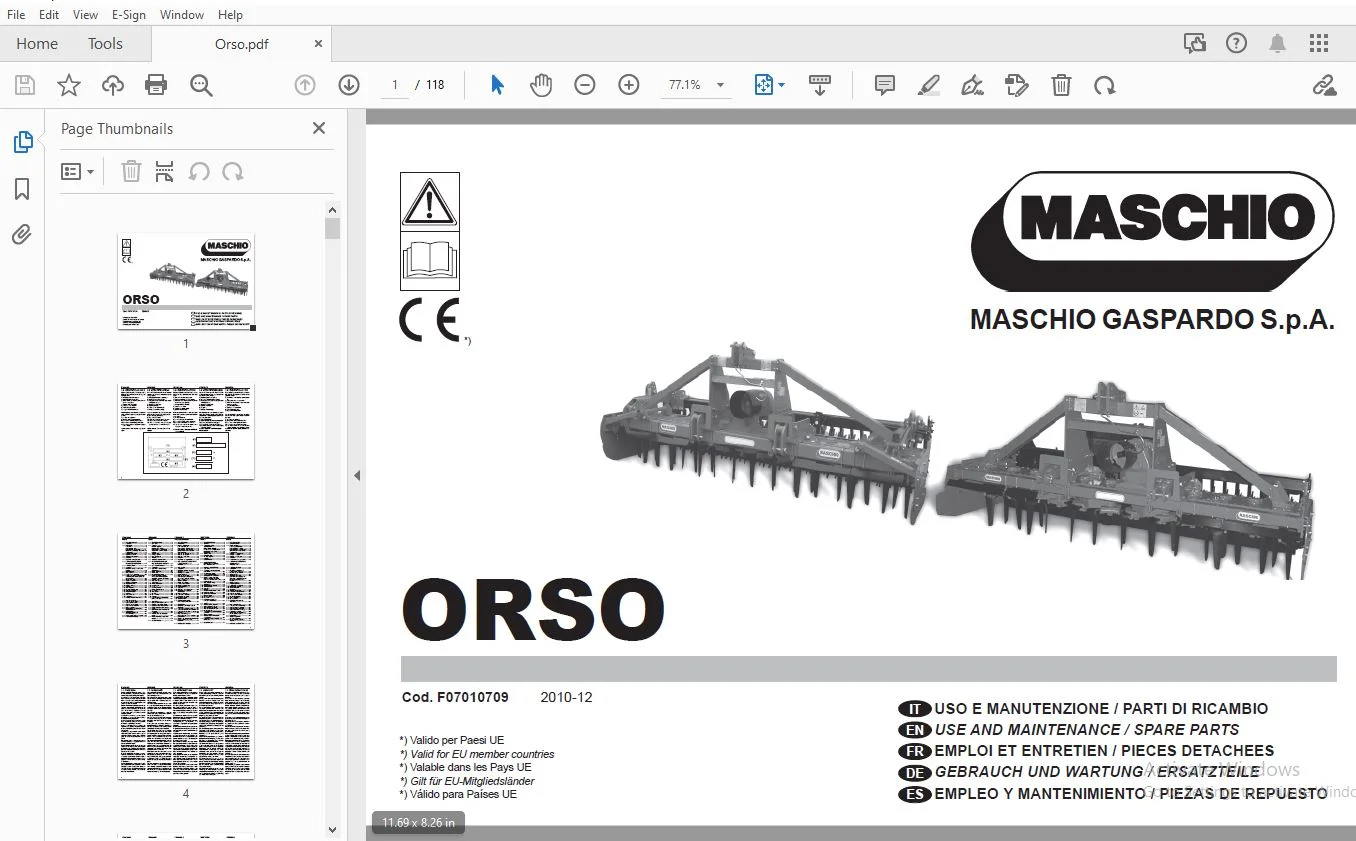Click the page size '11.69 x 8.26 in' label
This screenshot has height=841, width=1356.
tap(418, 823)
